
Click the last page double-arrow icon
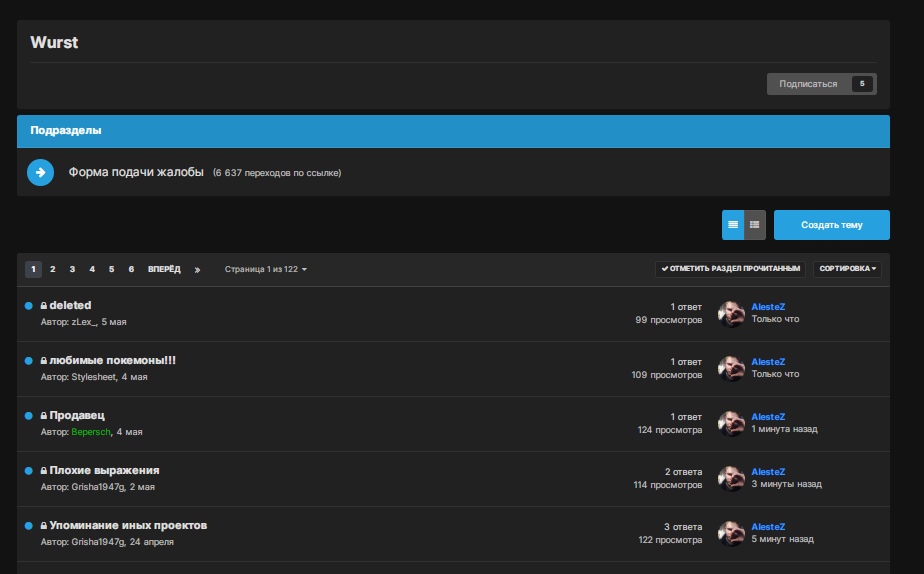[x=197, y=270]
